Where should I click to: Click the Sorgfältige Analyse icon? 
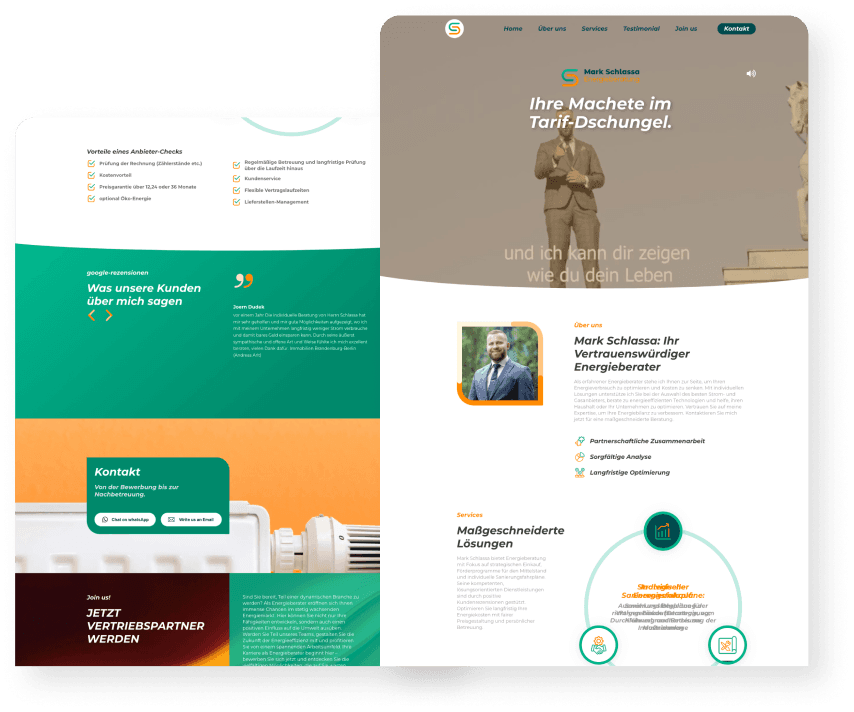point(580,457)
